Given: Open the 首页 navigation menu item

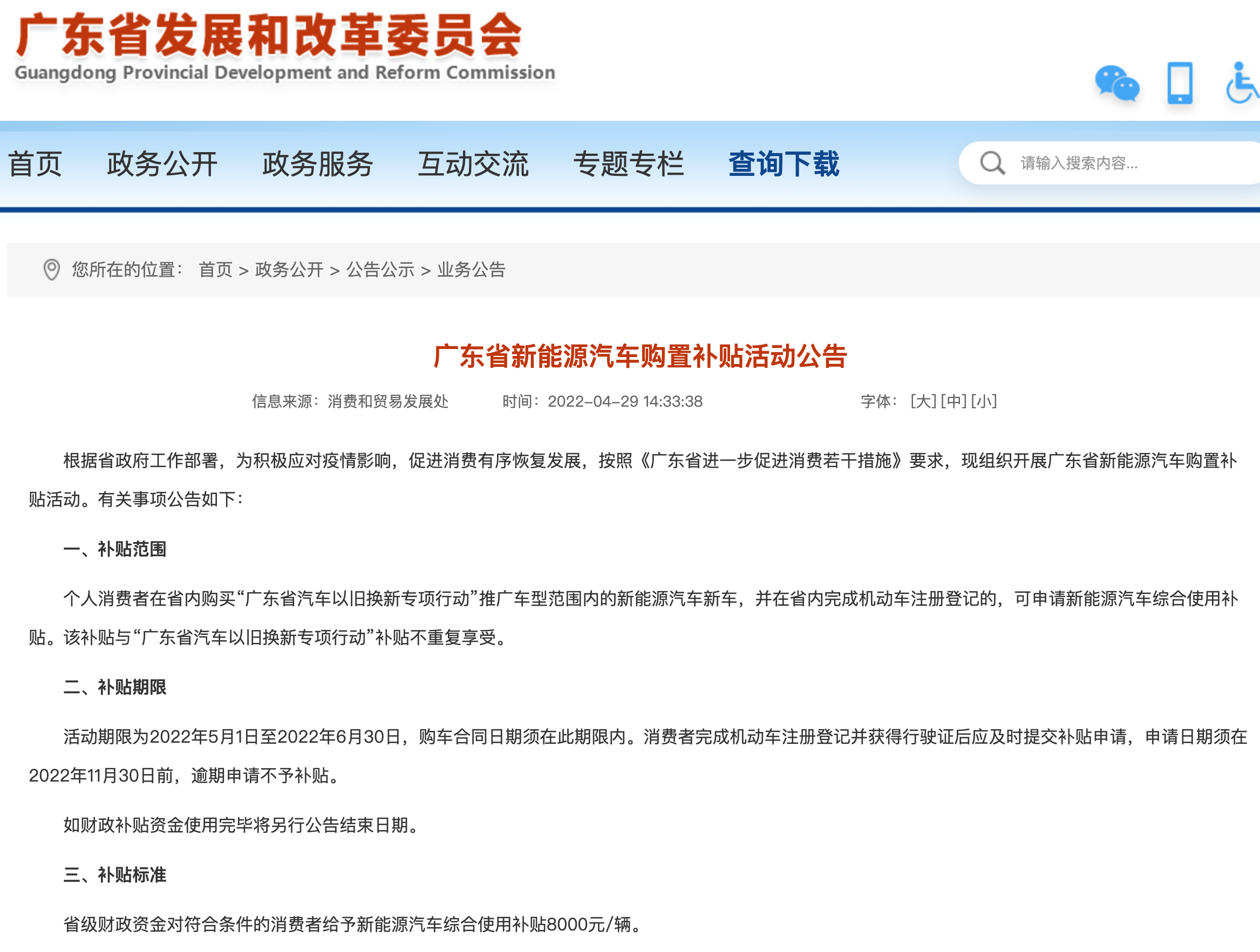Looking at the screenshot, I should (x=35, y=164).
